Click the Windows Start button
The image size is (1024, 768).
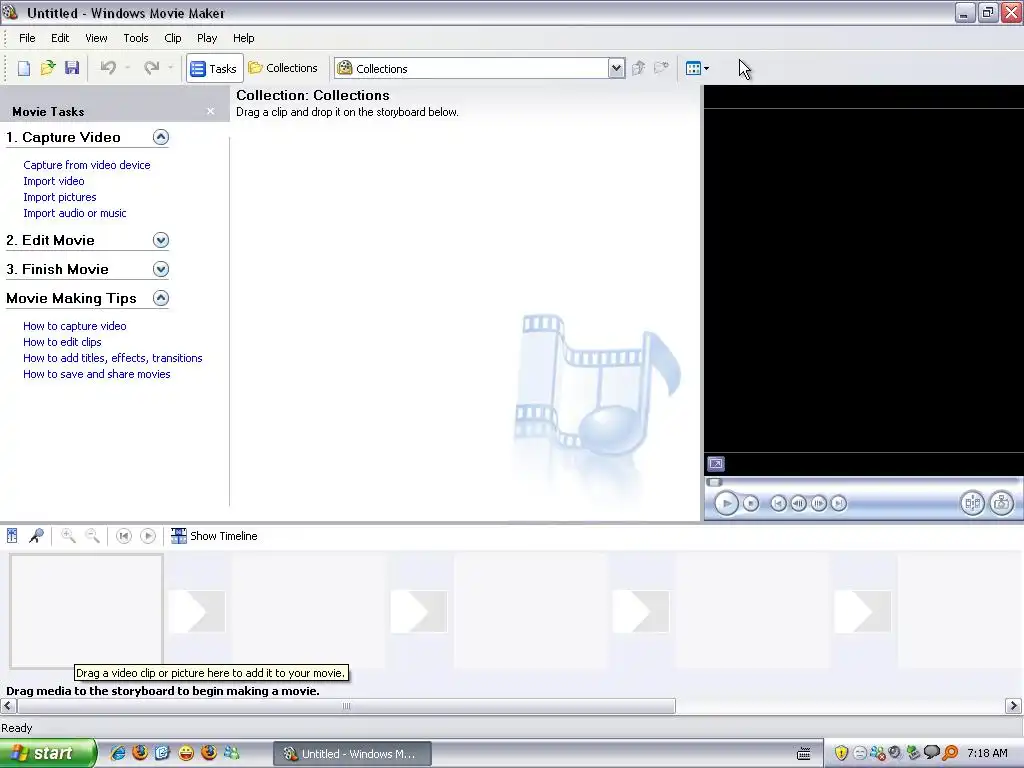pos(48,754)
